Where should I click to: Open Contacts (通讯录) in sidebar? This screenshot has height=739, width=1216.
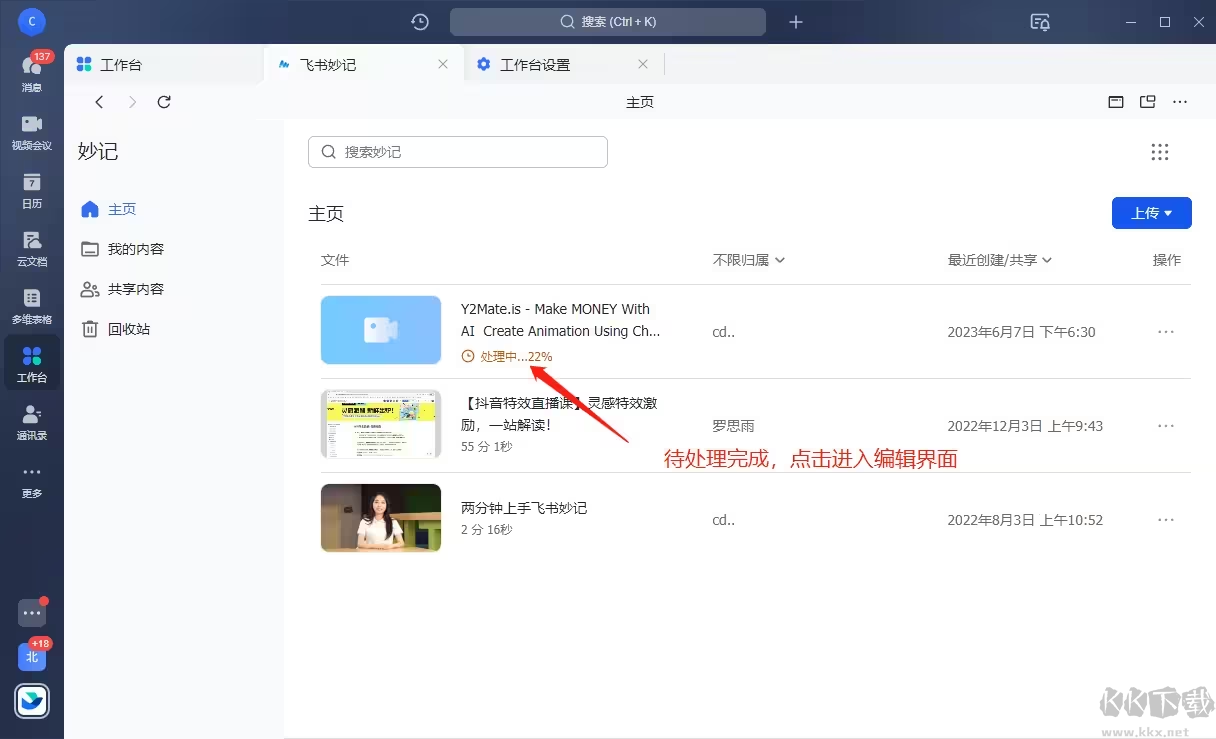click(32, 421)
